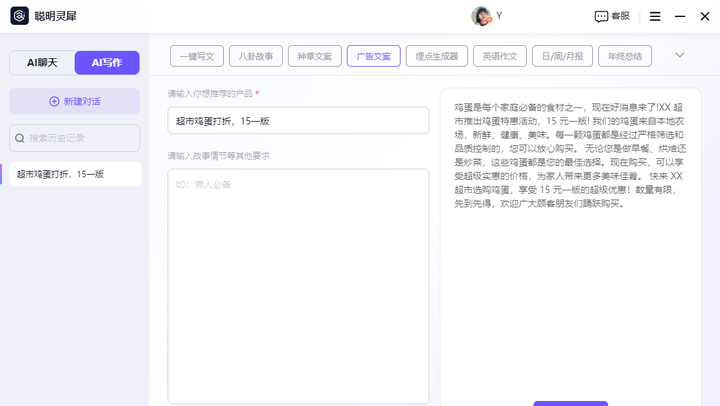Screen dimensions: 720x406
Task: Minimize the application window
Action: [x=680, y=17]
